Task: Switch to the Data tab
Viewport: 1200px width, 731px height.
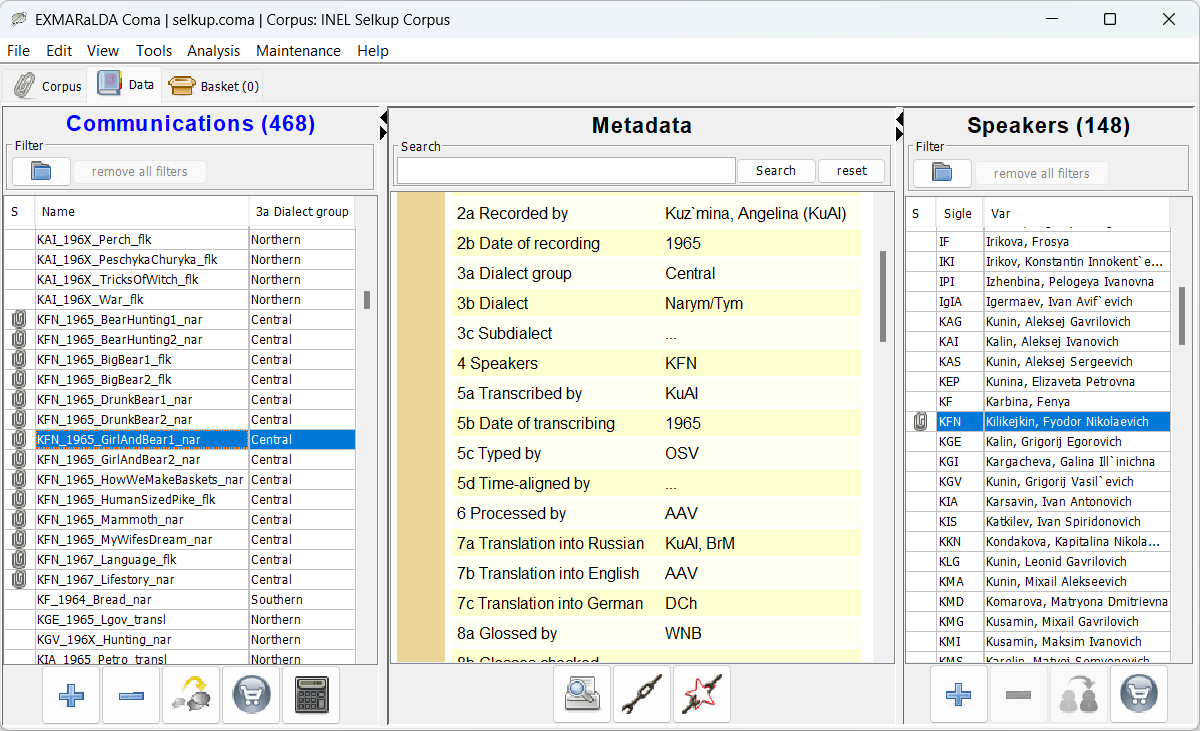Action: pos(125,85)
